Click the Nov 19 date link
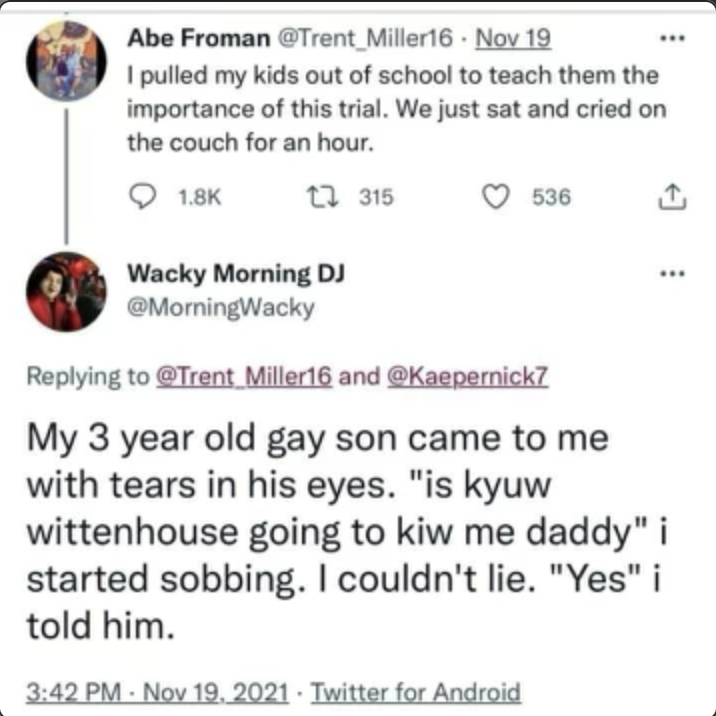This screenshot has width=716, height=716. [511, 40]
